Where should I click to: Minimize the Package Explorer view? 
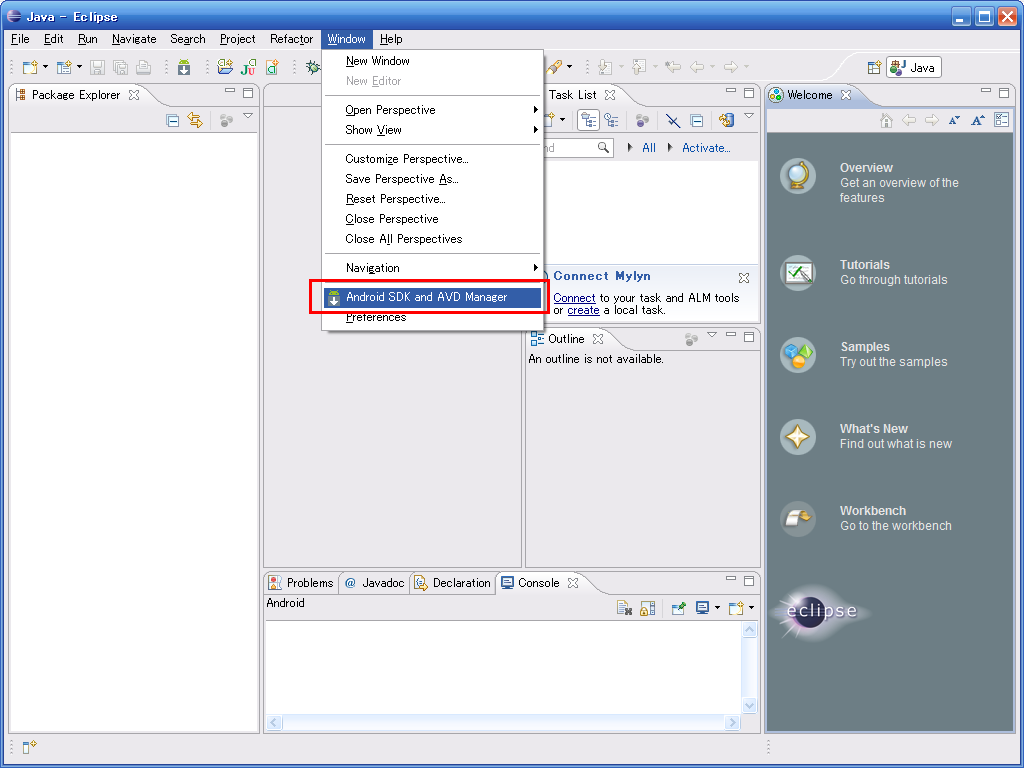(x=230, y=91)
